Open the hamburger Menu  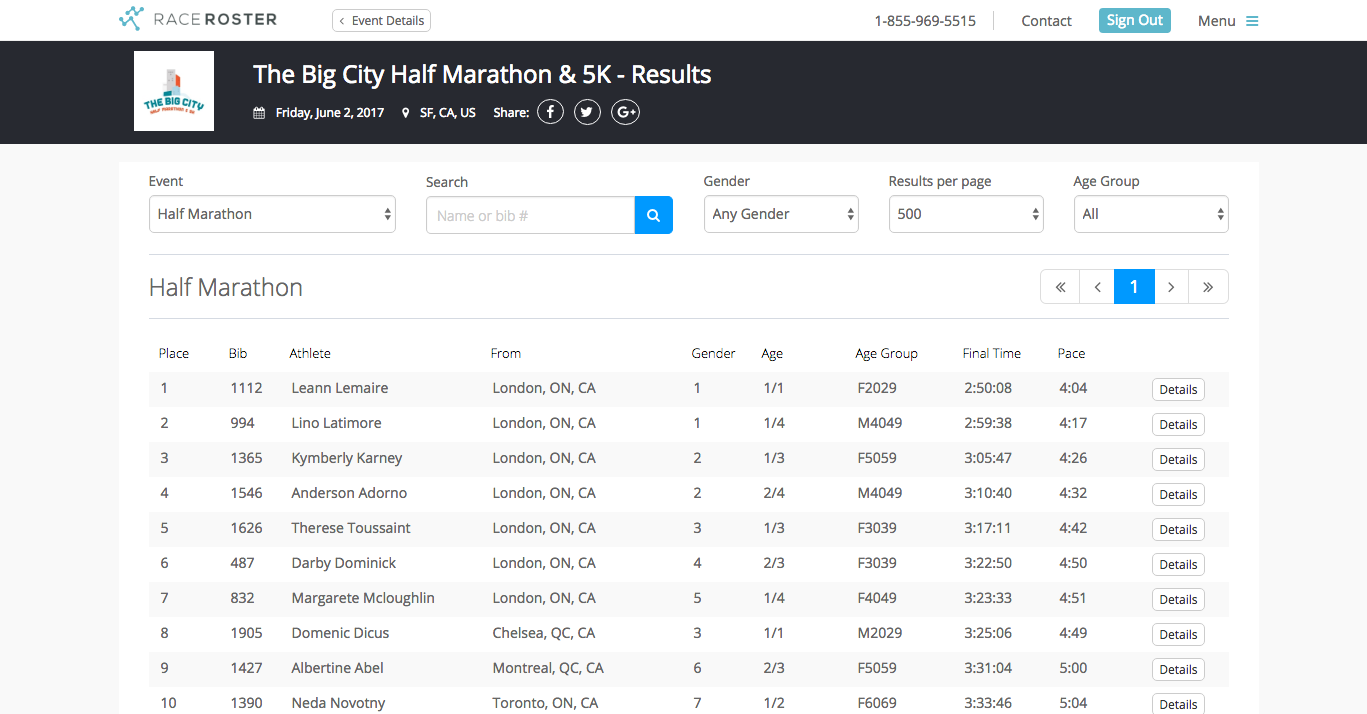1228,21
